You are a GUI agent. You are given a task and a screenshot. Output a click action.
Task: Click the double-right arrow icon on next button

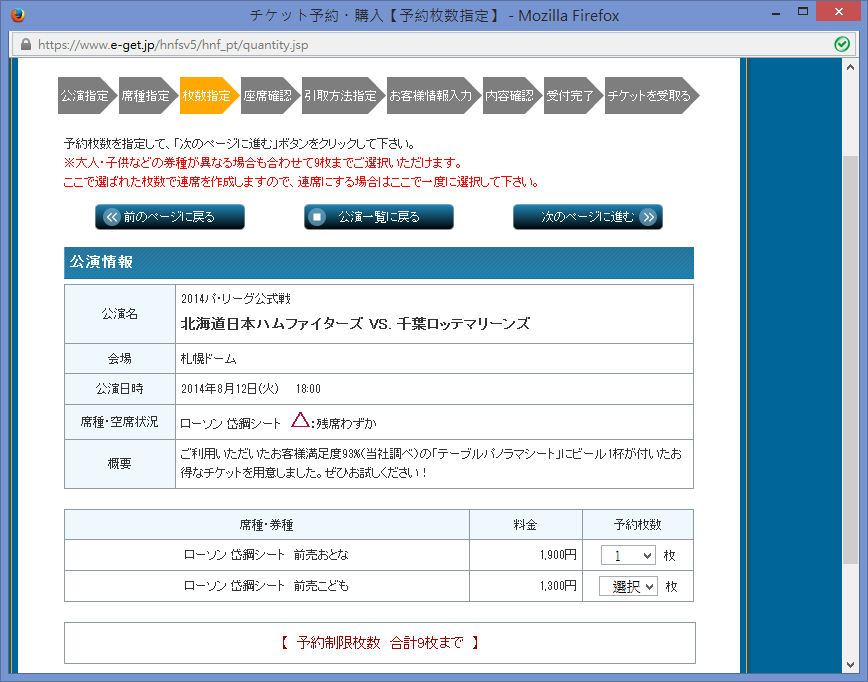pyautogui.click(x=647, y=217)
